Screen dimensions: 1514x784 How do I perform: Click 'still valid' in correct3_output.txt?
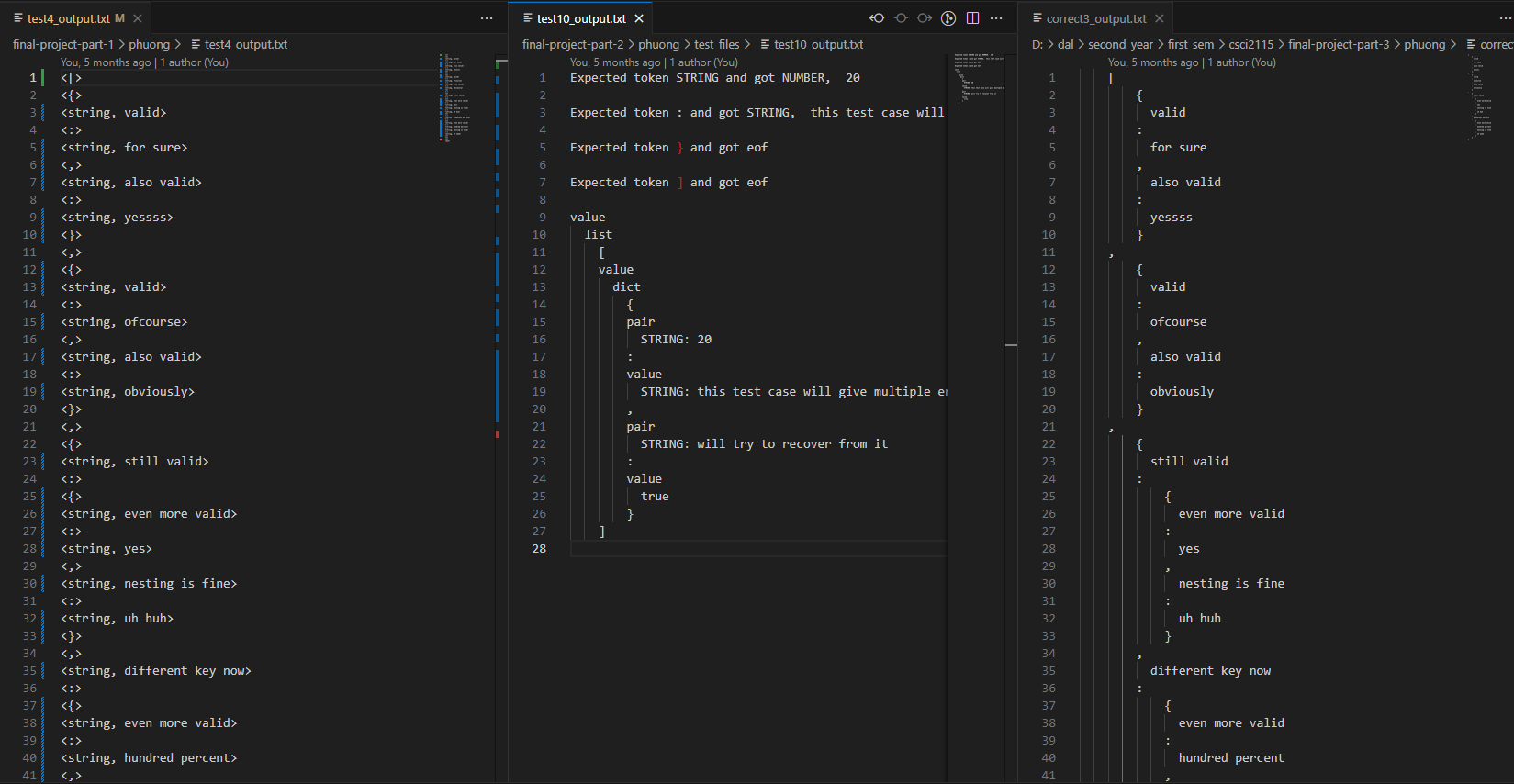pos(1189,462)
